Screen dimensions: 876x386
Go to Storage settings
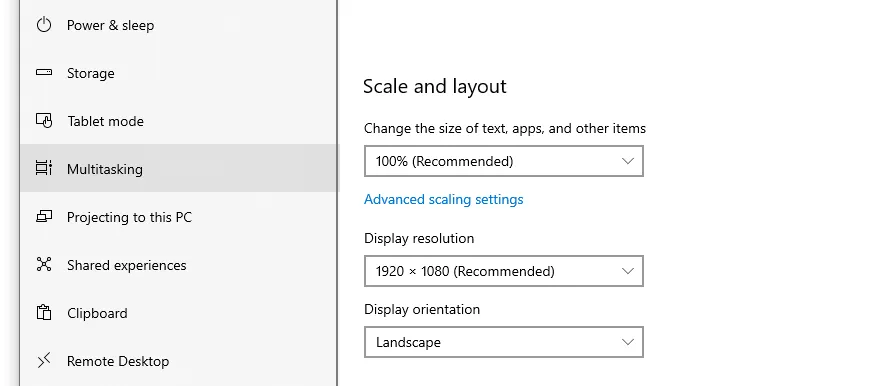pos(178,73)
